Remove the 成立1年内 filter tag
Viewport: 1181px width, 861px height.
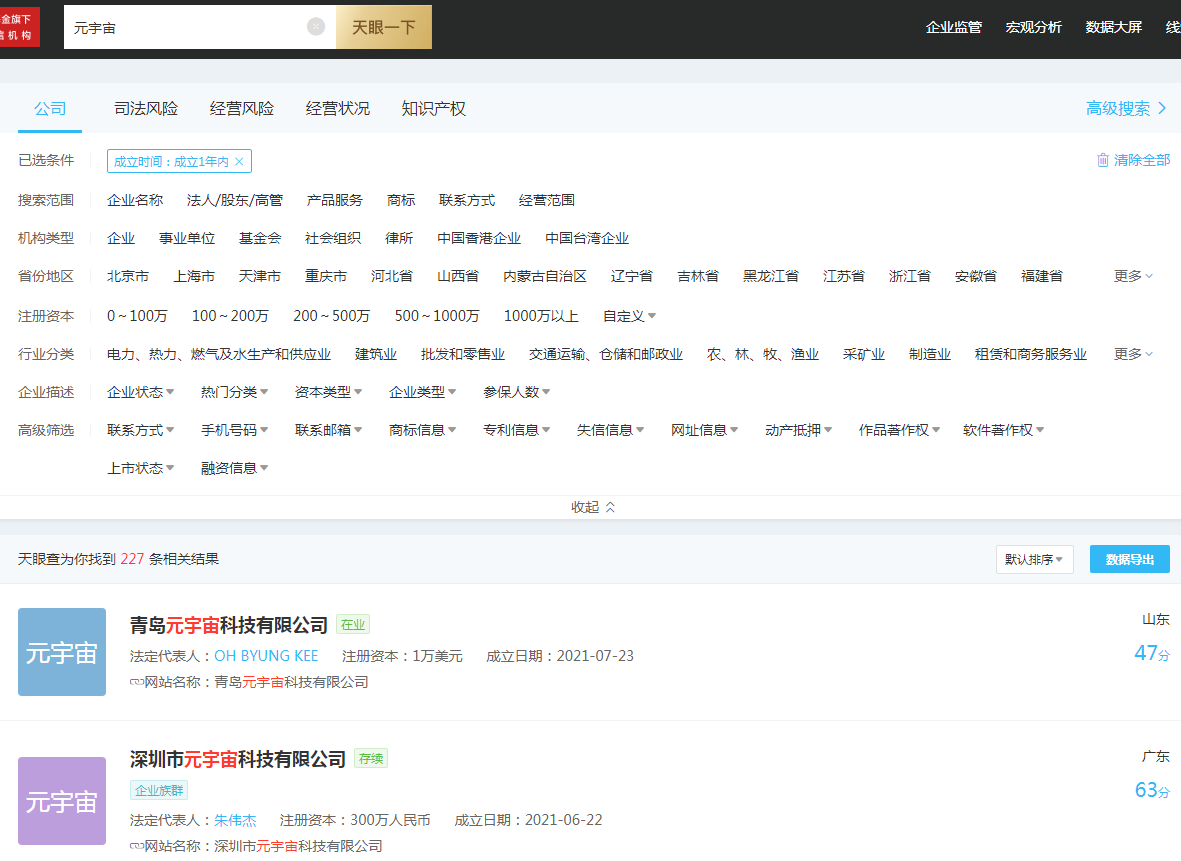(x=239, y=162)
